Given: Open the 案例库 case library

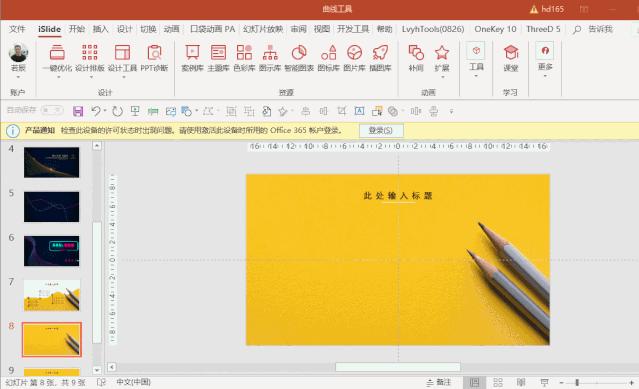Looking at the screenshot, I should point(192,57).
